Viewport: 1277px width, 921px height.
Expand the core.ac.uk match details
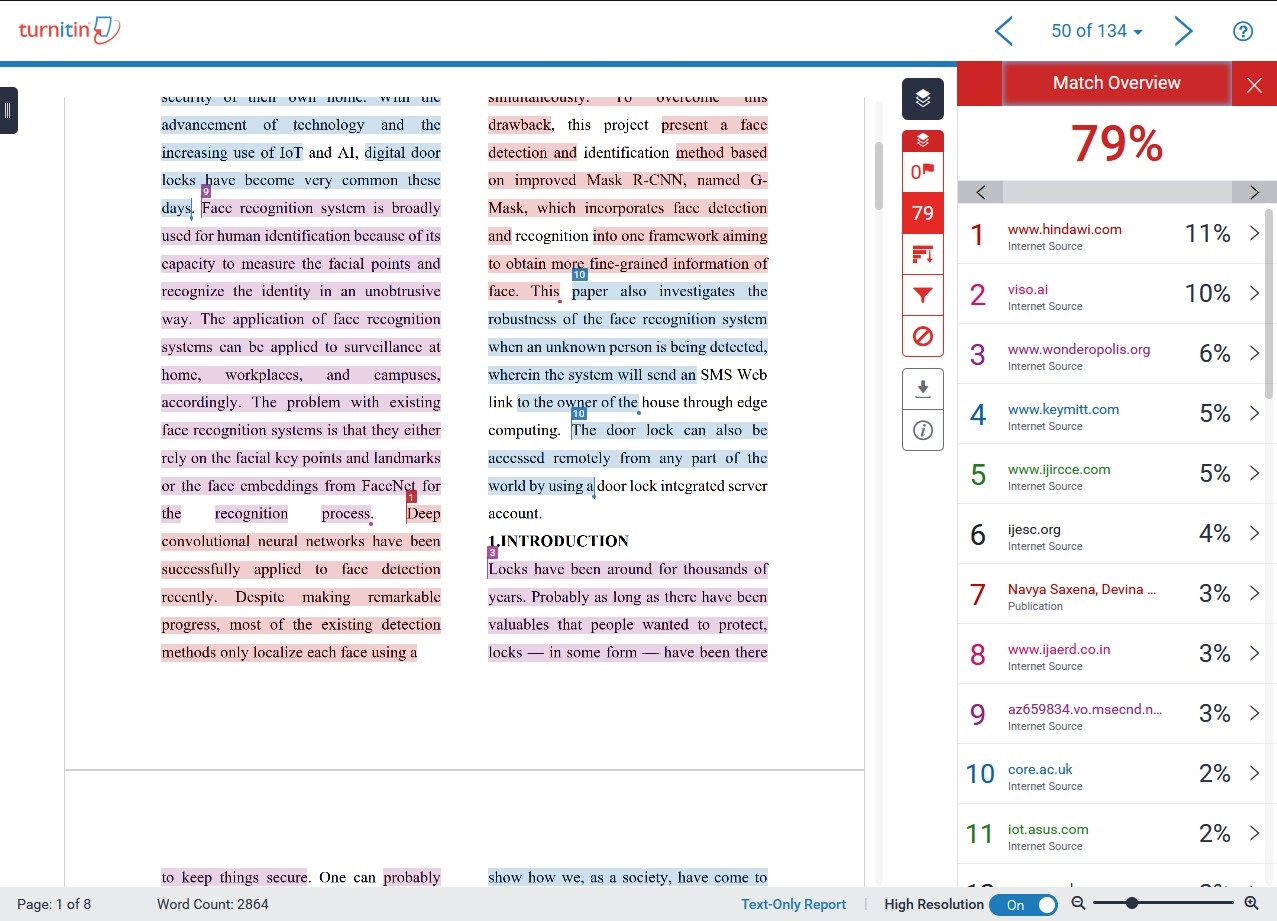click(1254, 774)
